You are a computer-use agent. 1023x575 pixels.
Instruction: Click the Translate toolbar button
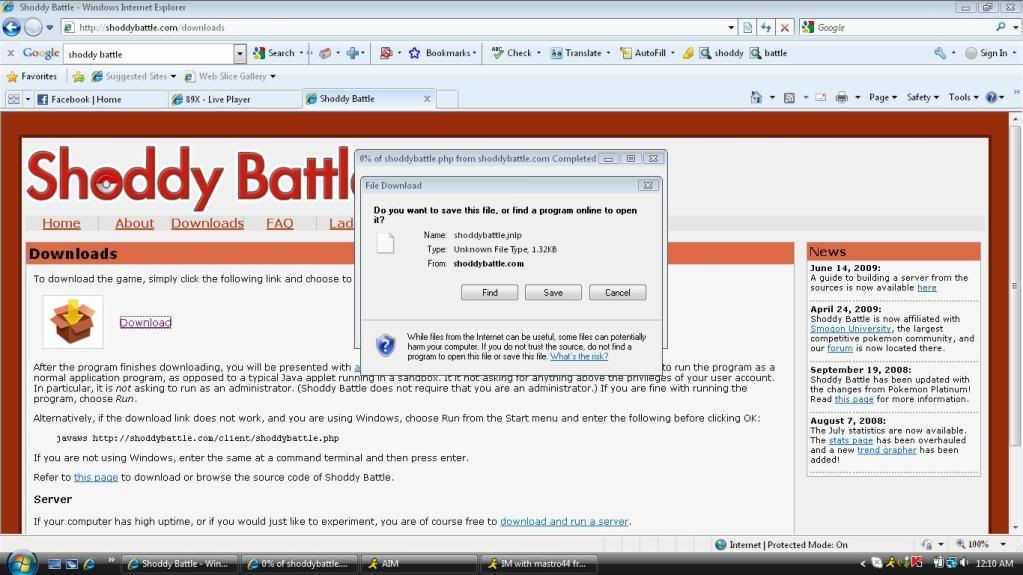pyautogui.click(x=576, y=53)
